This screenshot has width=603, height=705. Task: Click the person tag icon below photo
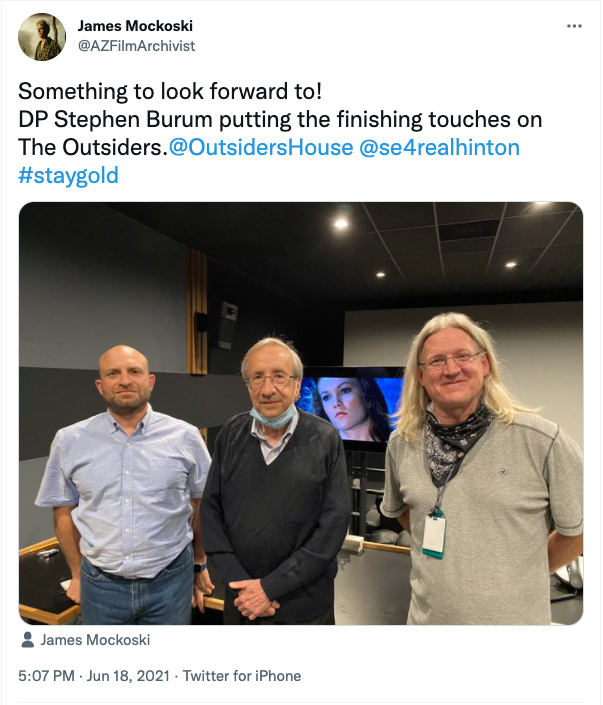coord(27,640)
